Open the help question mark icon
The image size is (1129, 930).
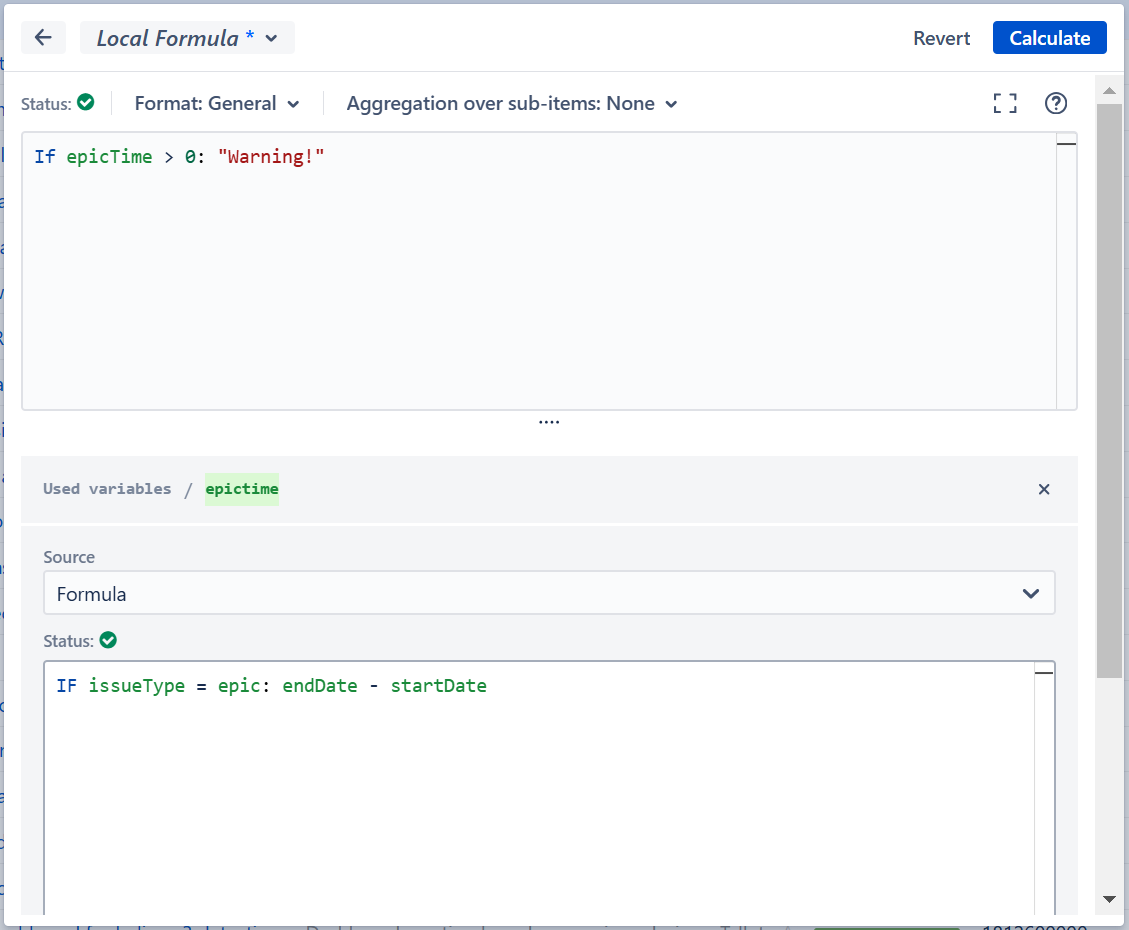pyautogui.click(x=1055, y=103)
